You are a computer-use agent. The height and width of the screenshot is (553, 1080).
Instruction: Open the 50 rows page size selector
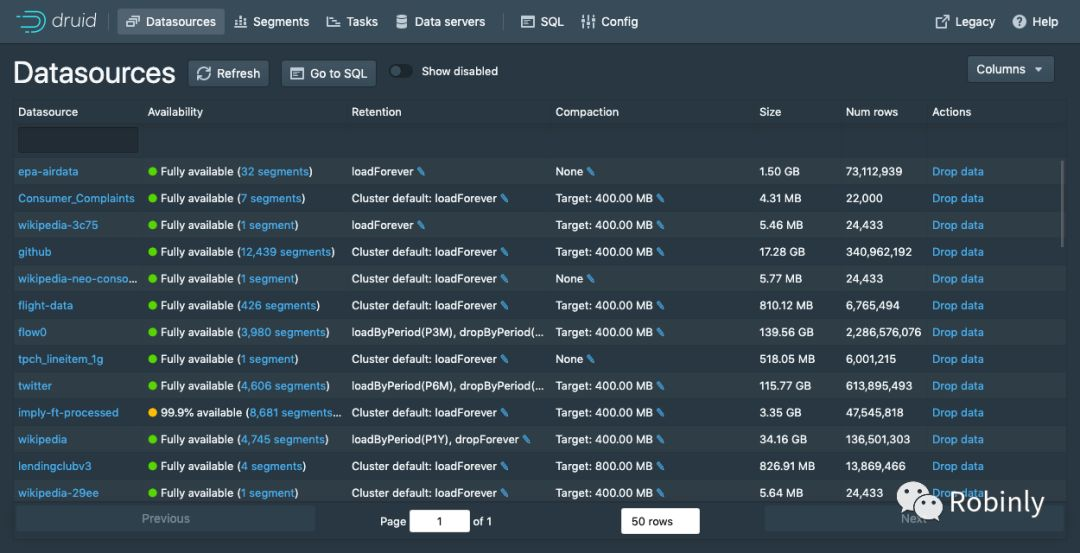(x=660, y=521)
